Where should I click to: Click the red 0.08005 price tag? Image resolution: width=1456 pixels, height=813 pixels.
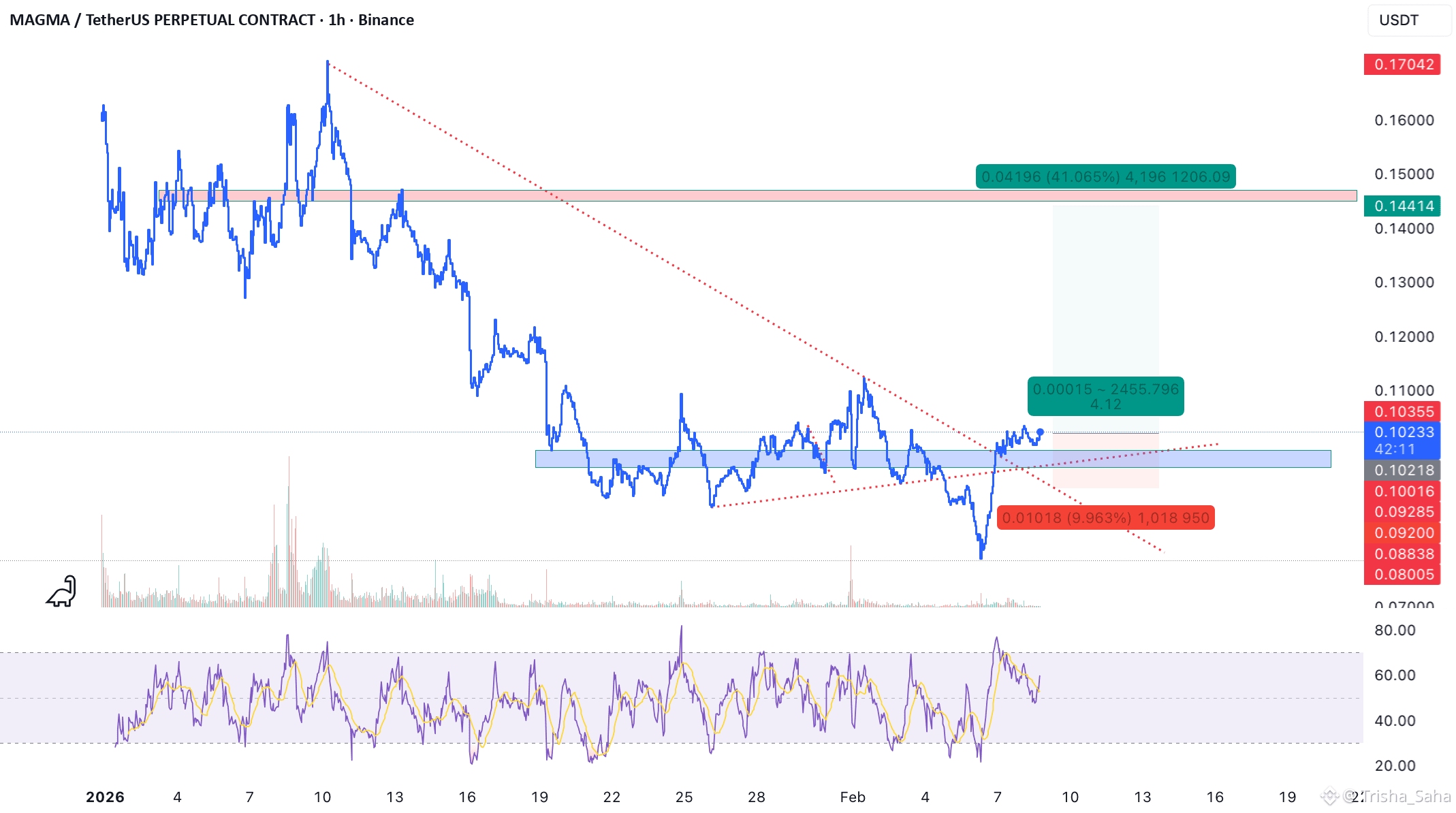pos(1402,575)
